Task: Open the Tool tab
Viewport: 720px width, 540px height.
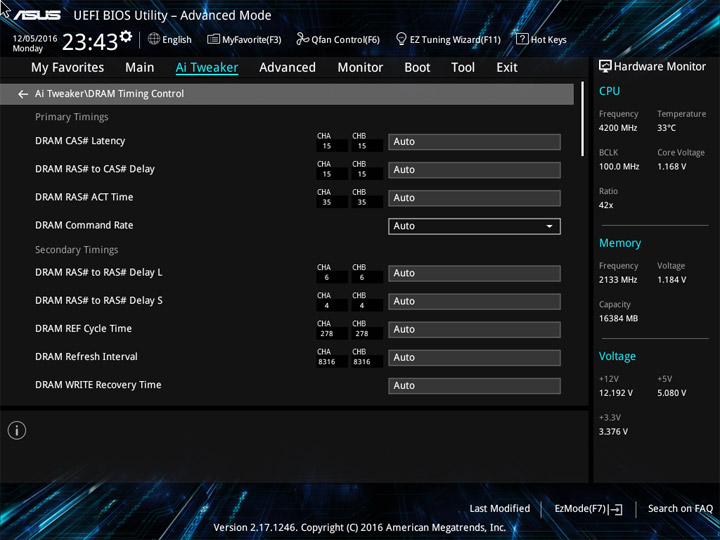Action: coord(463,68)
